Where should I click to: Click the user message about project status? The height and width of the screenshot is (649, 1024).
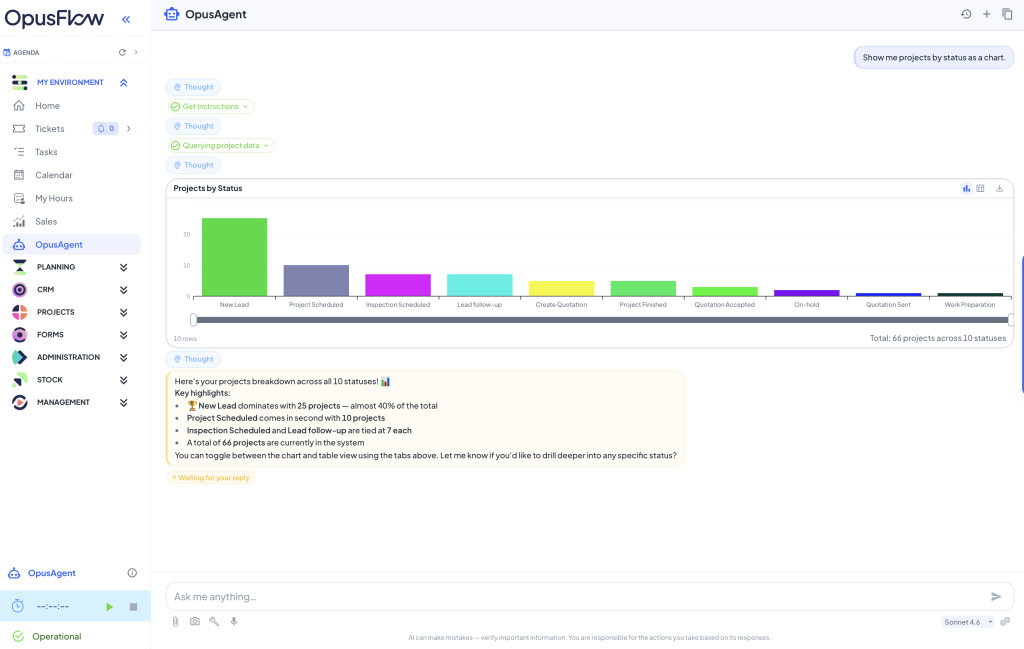pos(934,57)
